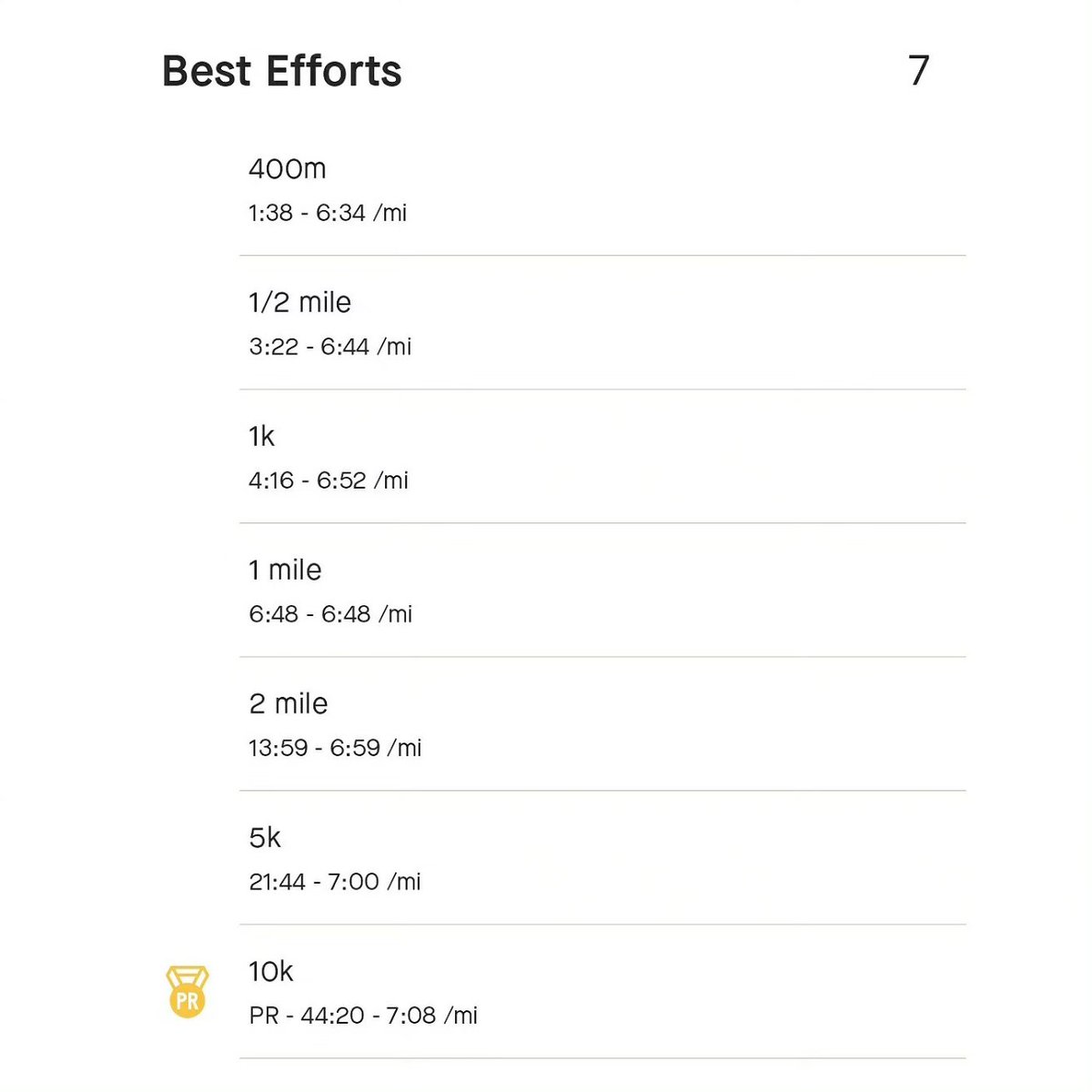Select the 1/2 mile effort title
This screenshot has height=1092, width=1092.
point(299,302)
